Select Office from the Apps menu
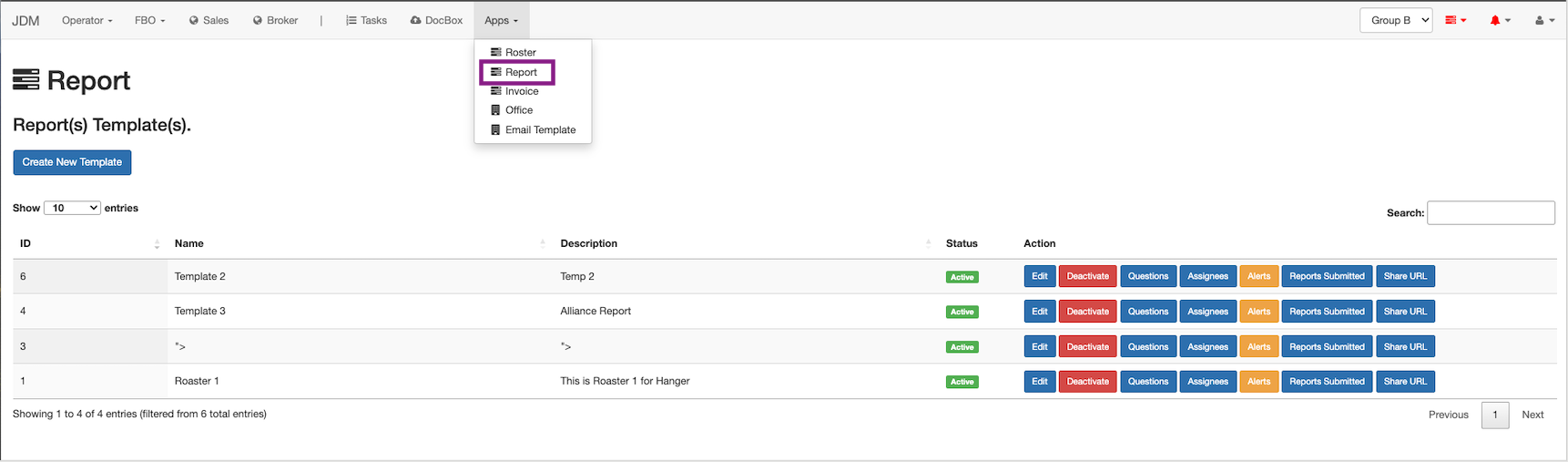Screen dimensions: 1568x462 (518, 110)
